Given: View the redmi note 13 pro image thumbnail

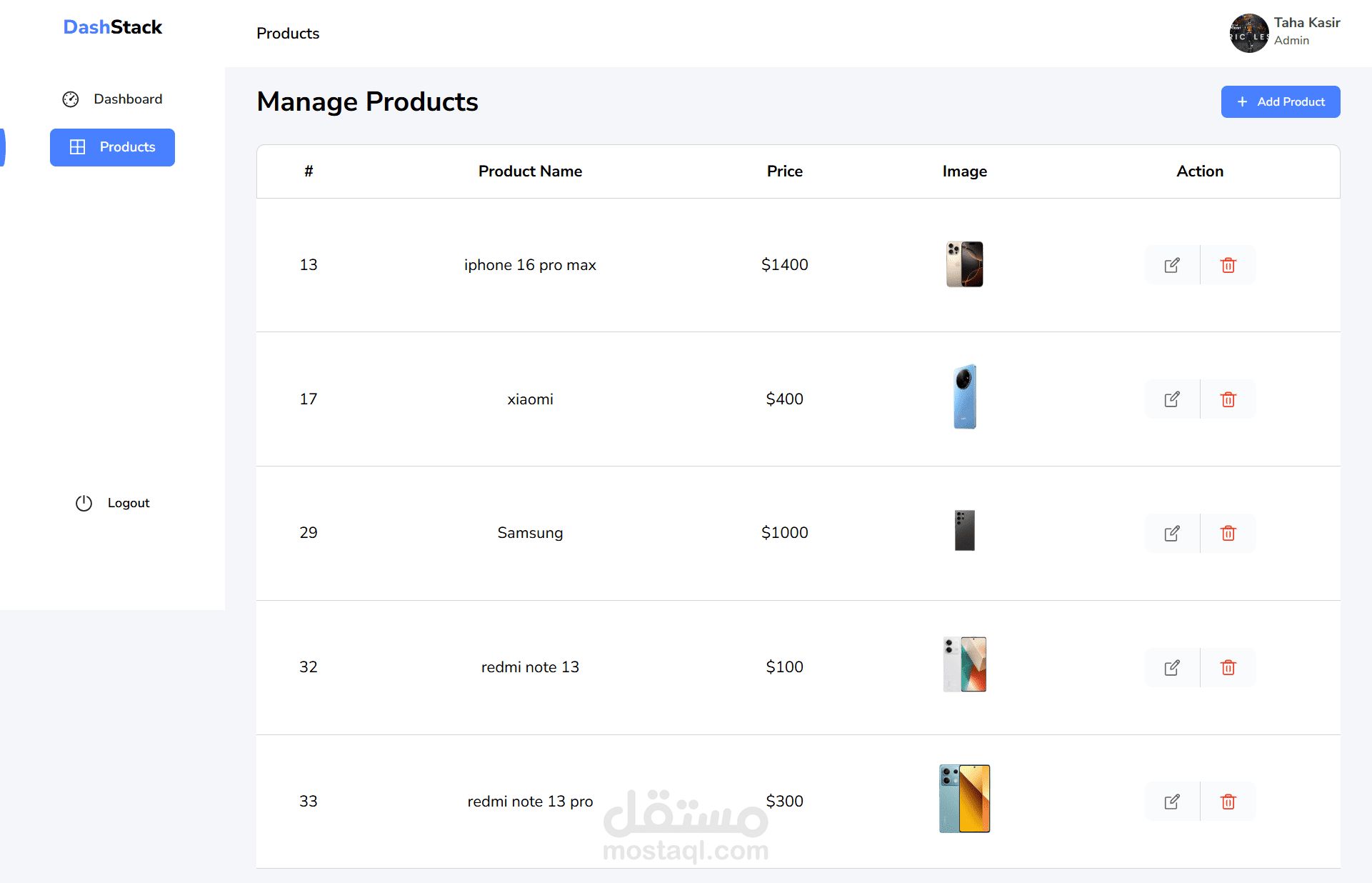Looking at the screenshot, I should pos(965,799).
